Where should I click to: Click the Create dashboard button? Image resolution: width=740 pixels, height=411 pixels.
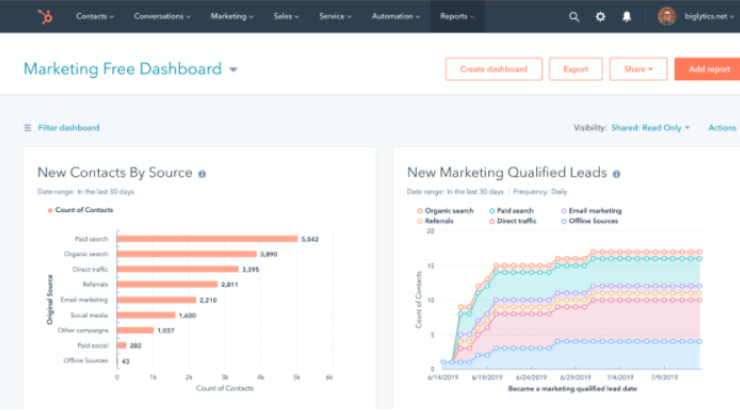(494, 69)
